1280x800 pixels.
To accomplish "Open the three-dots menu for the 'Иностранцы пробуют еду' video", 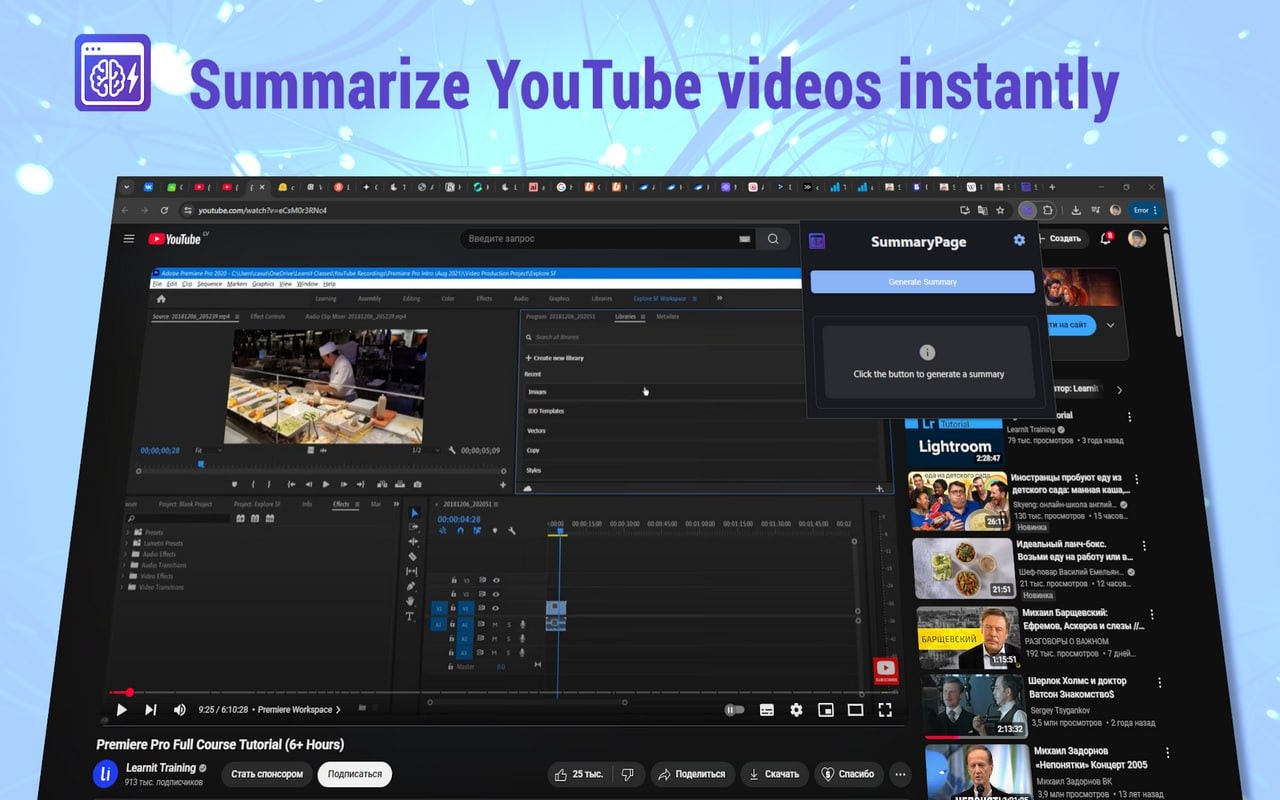I will (1136, 480).
